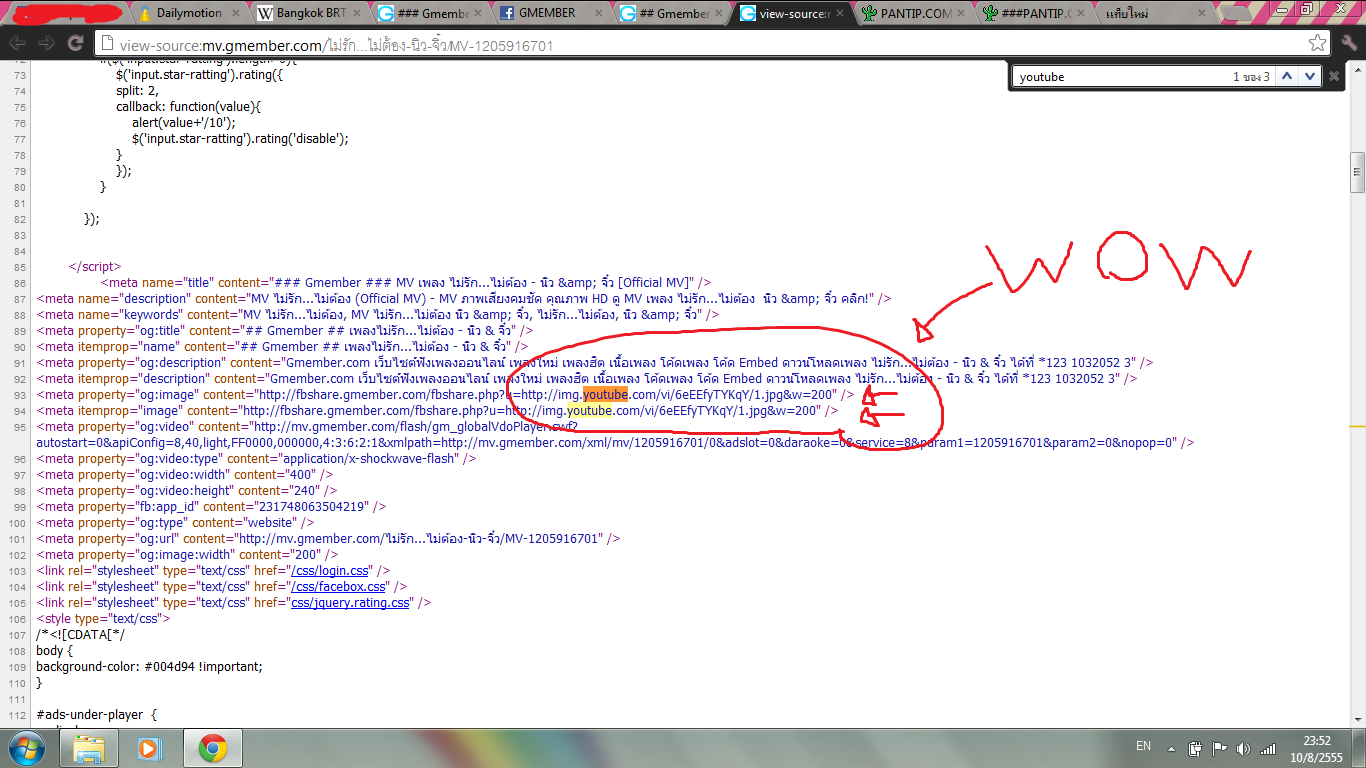The image size is (1366, 768).
Task: Click the scrollbar down arrow
Action: click(x=1357, y=719)
